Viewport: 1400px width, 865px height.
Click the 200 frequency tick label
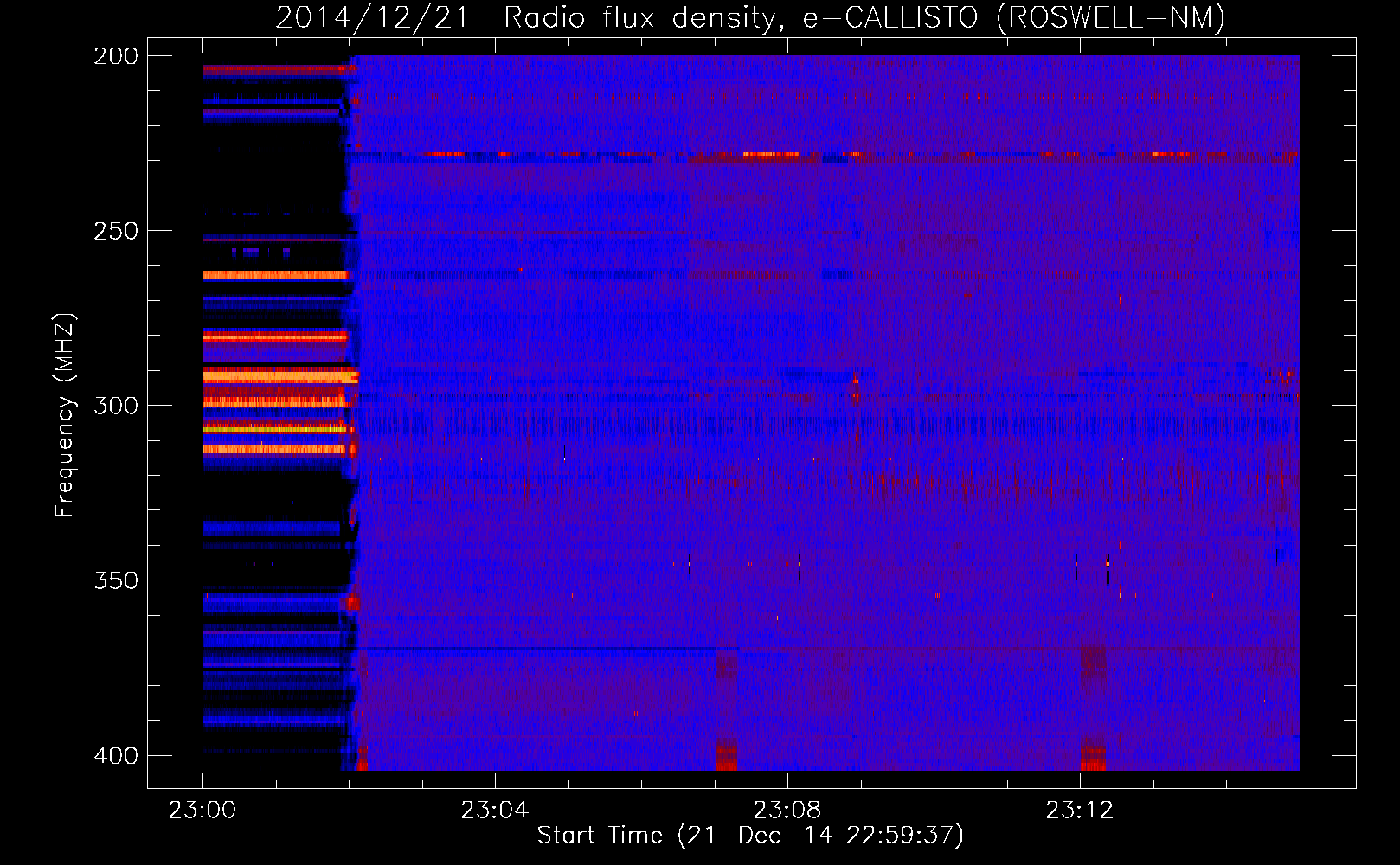click(x=116, y=56)
